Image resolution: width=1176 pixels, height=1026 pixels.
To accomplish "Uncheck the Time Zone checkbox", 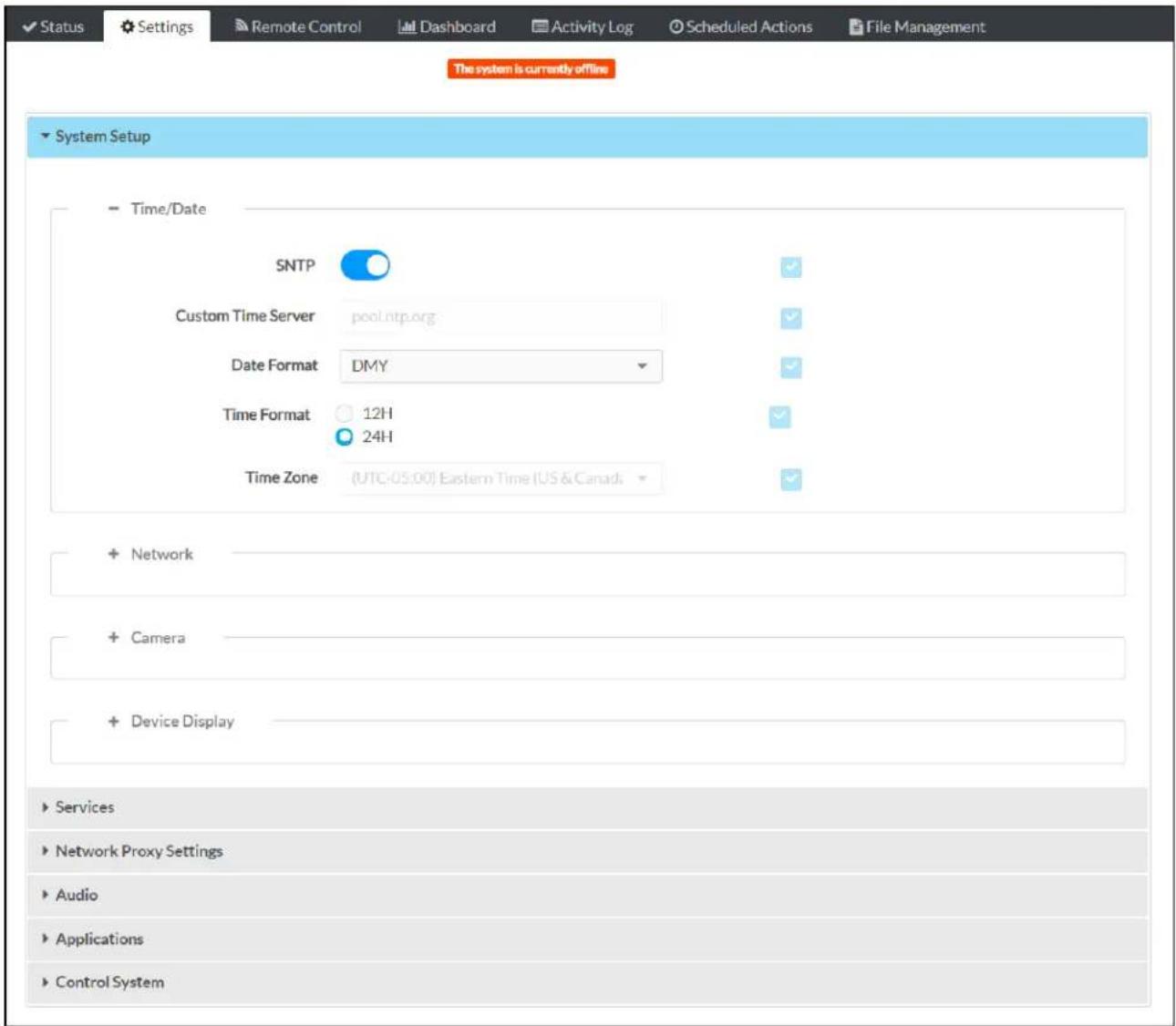I will pyautogui.click(x=791, y=479).
